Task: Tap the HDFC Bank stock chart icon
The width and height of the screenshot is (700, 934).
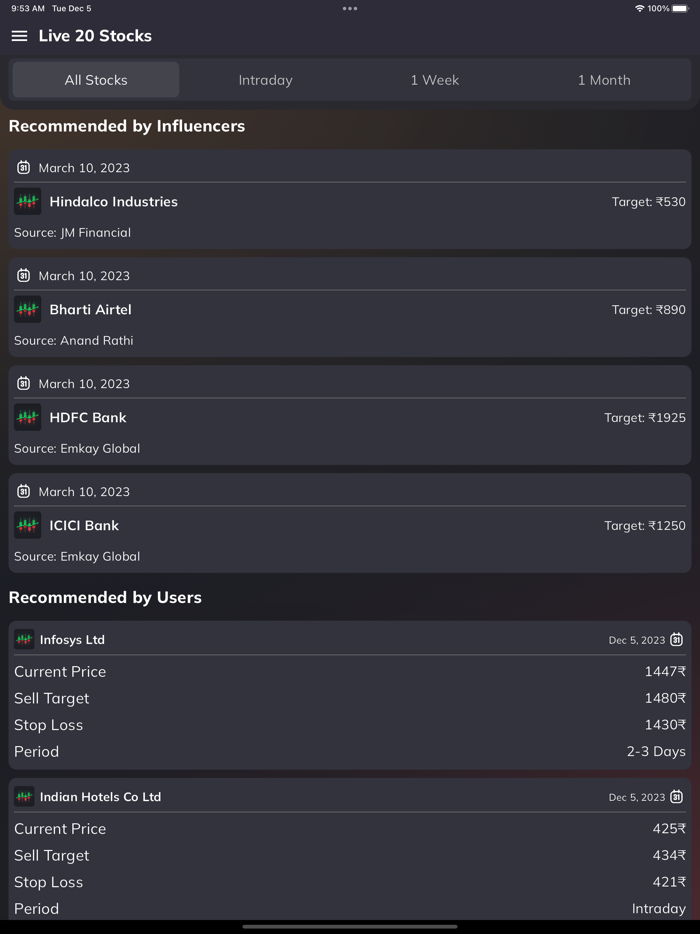Action: (28, 418)
